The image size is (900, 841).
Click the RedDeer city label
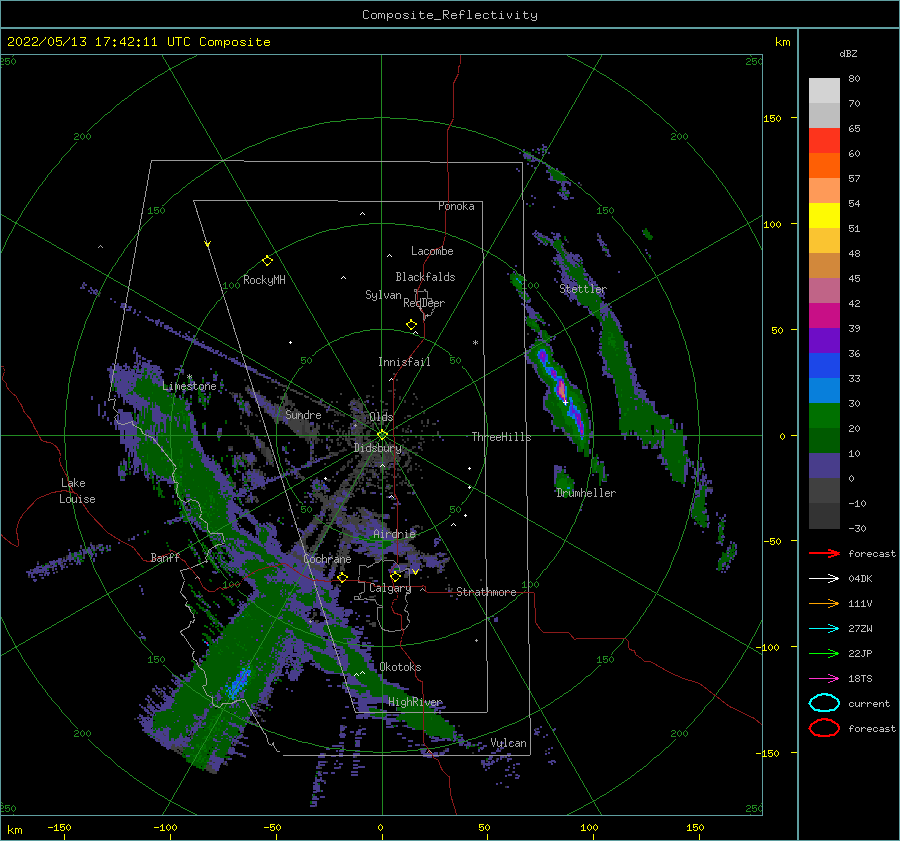pyautogui.click(x=424, y=303)
